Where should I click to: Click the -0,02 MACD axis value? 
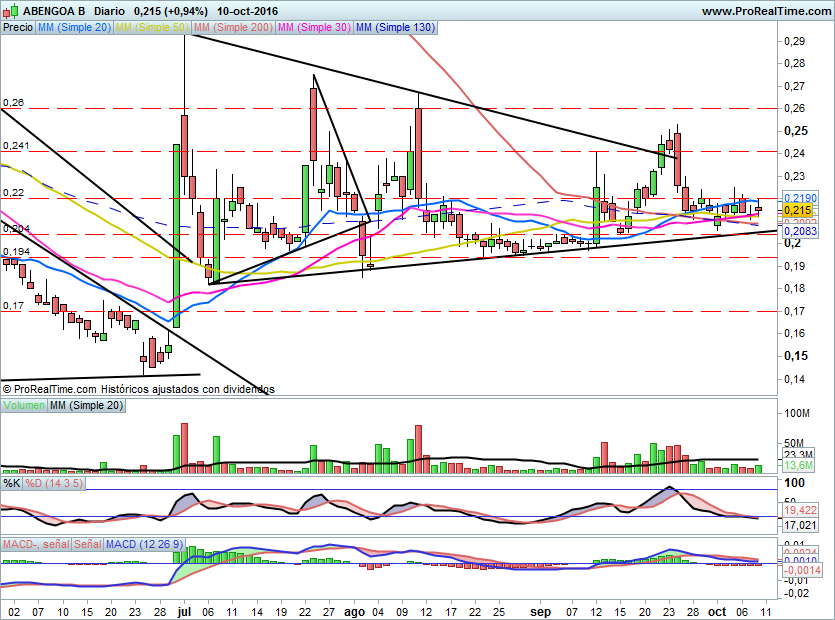[x=796, y=593]
